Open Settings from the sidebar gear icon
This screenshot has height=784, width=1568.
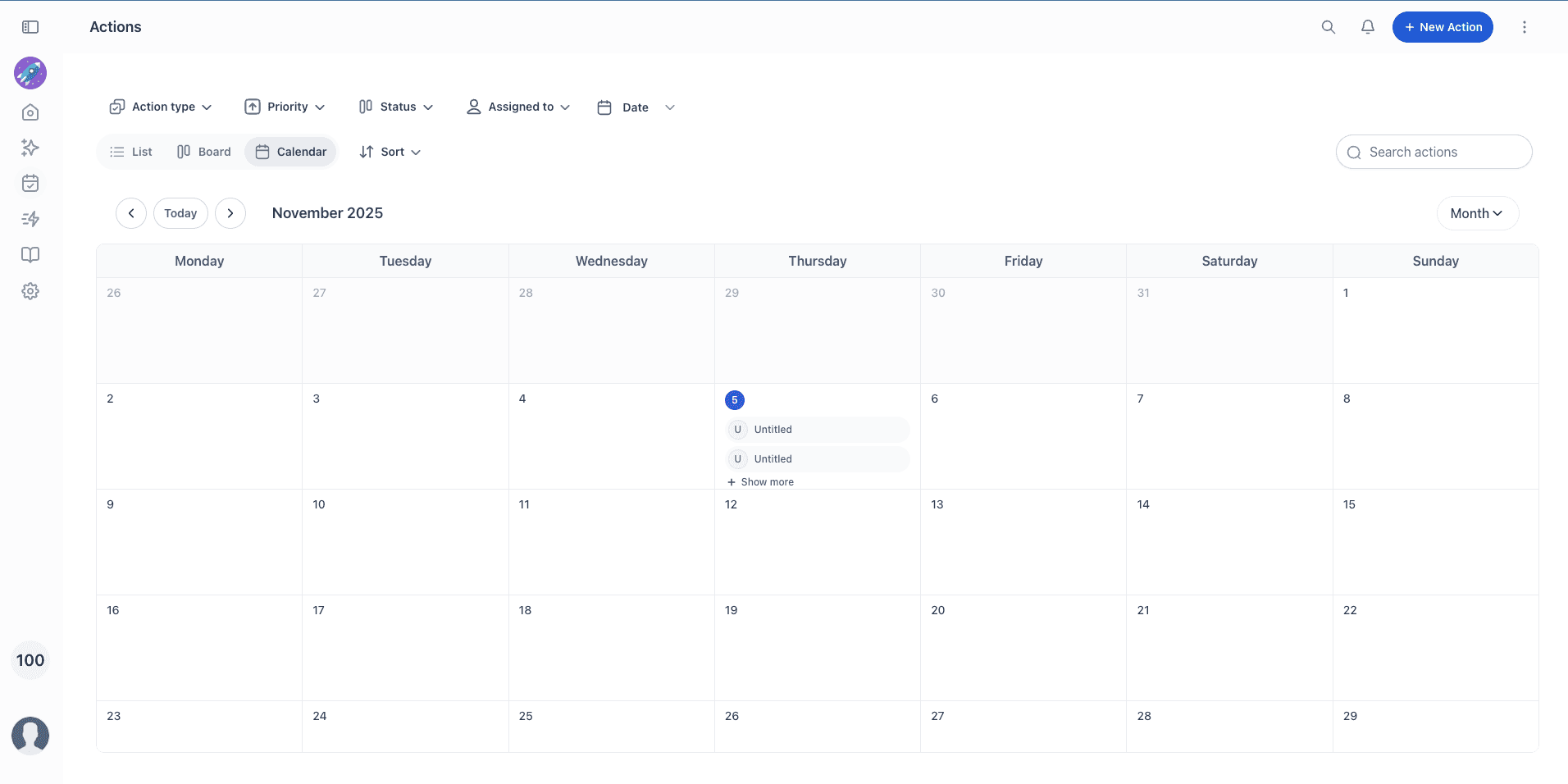pos(30,291)
